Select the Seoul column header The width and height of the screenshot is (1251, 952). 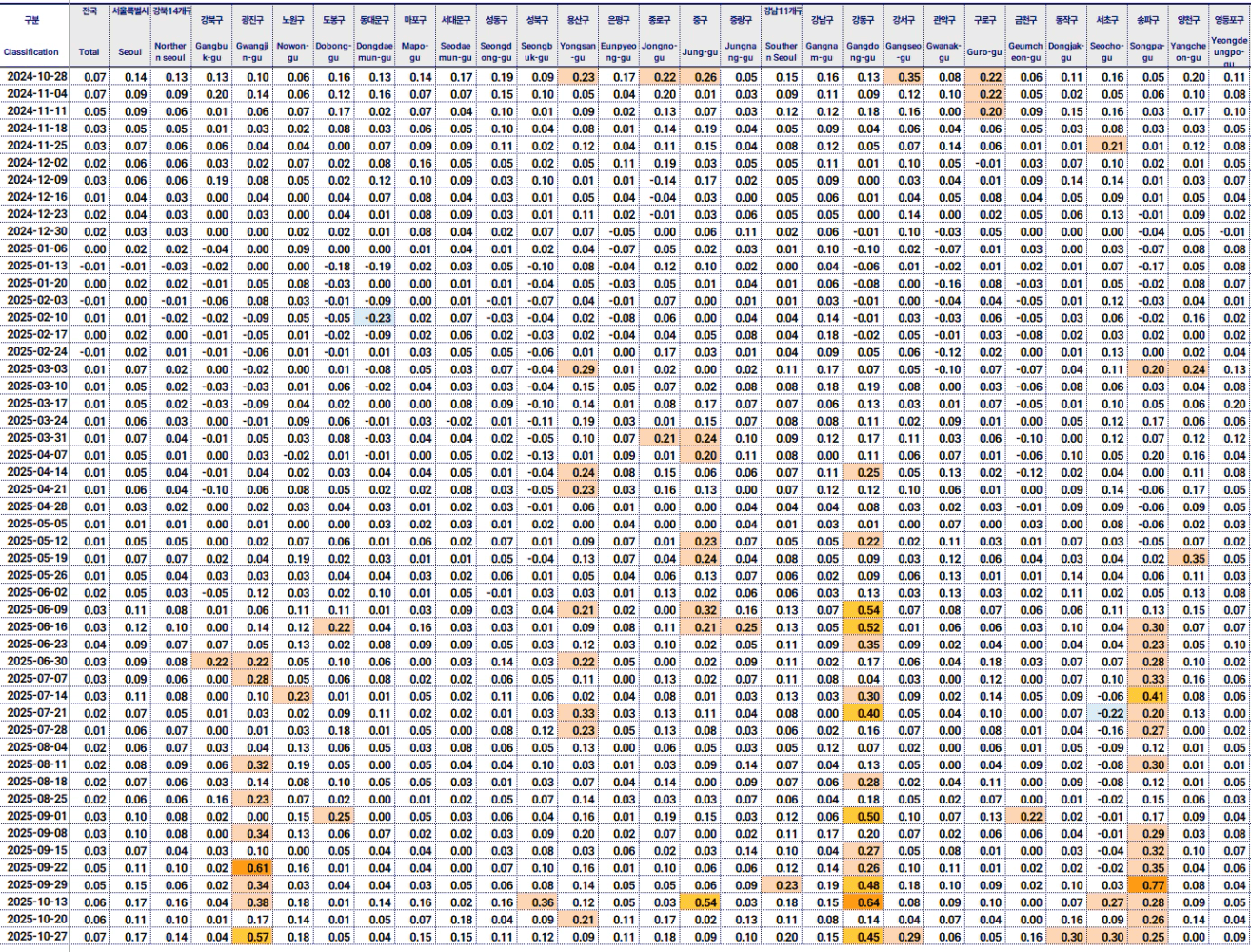click(x=129, y=51)
